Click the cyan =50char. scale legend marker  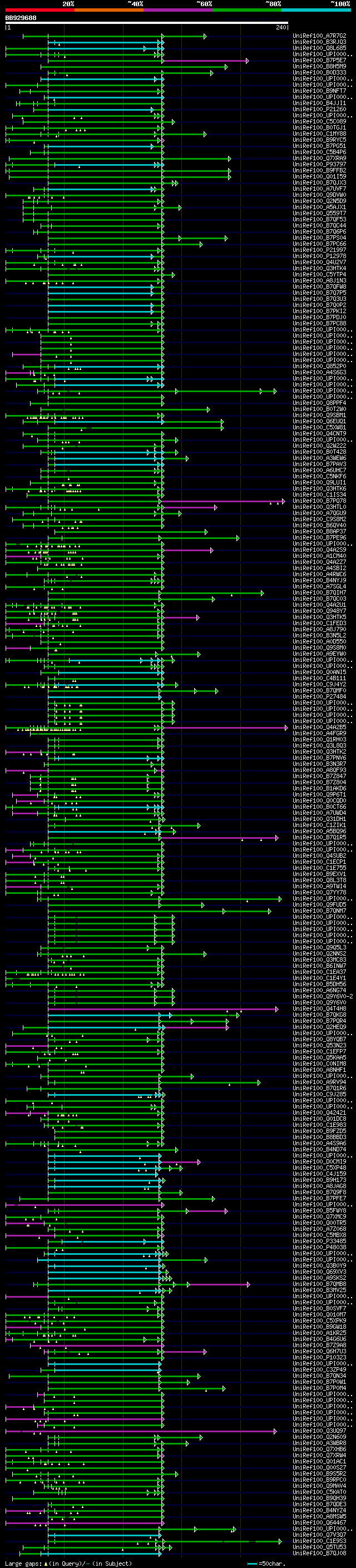[x=252, y=1563]
